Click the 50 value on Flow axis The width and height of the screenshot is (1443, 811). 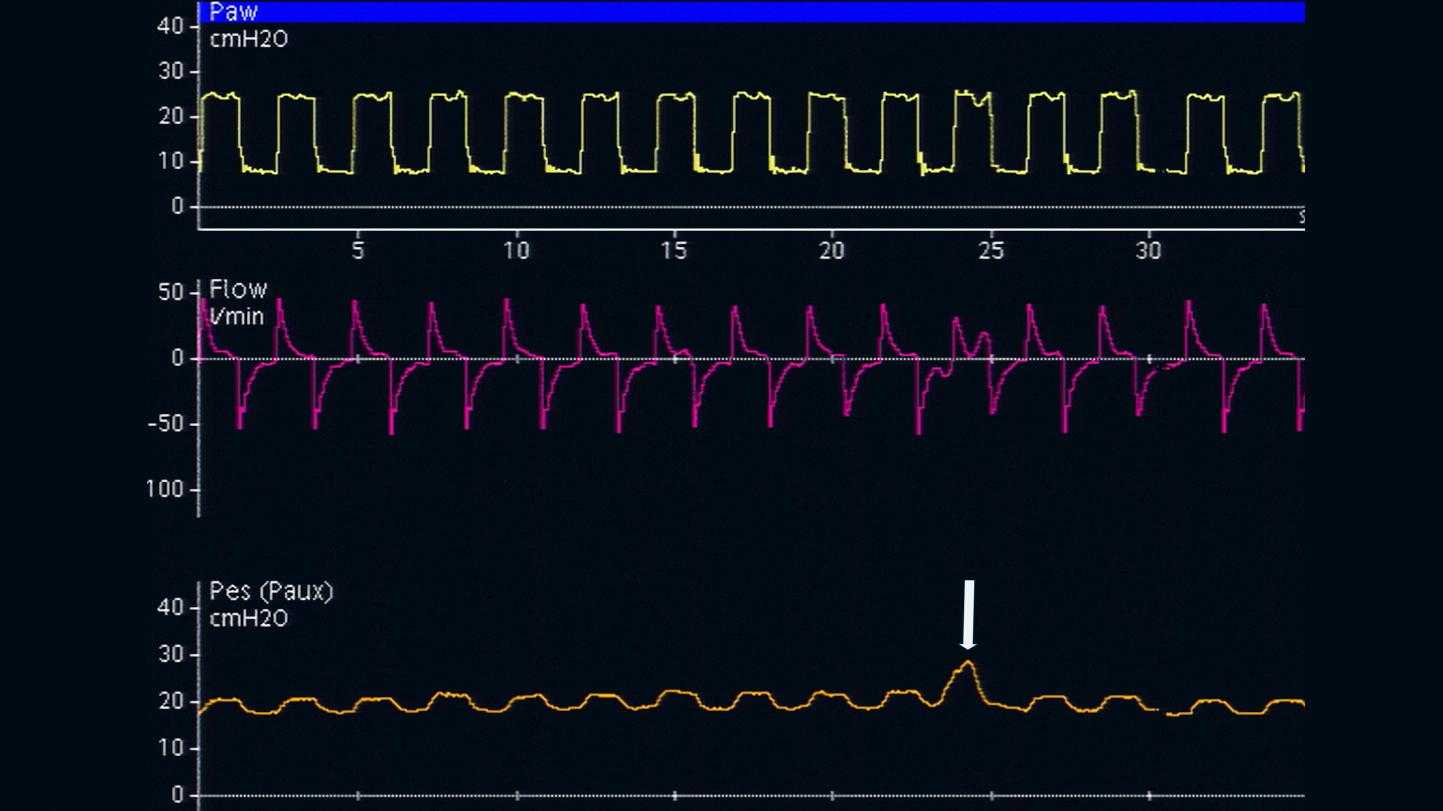[170, 293]
